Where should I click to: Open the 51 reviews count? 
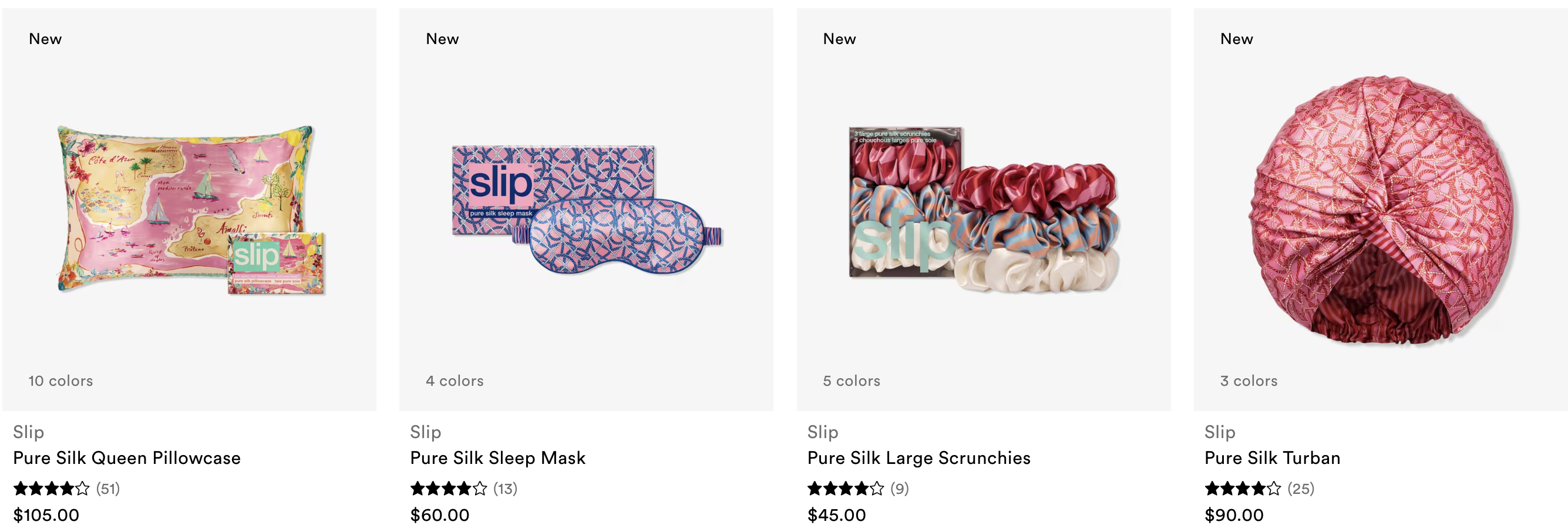[107, 489]
